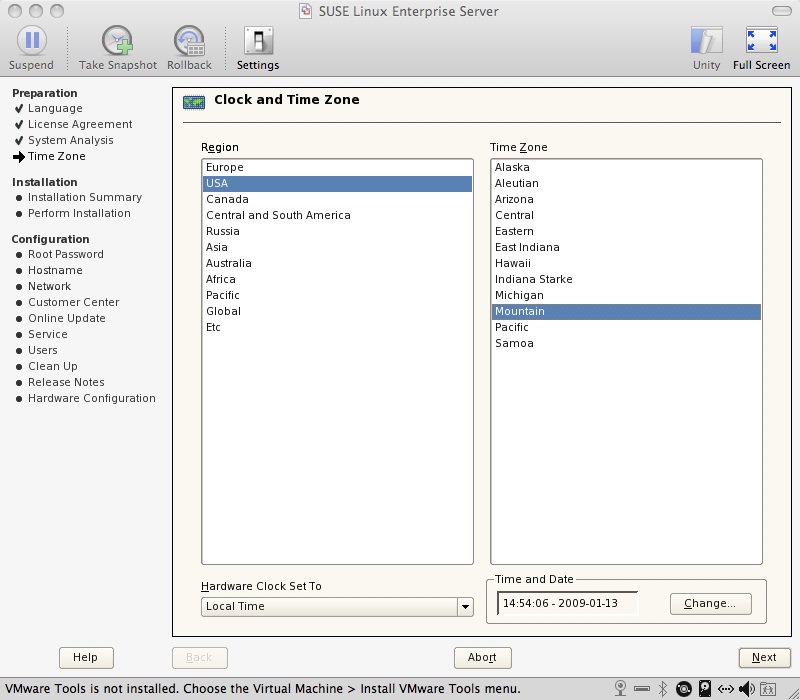This screenshot has width=800, height=700.
Task: Select Africa in Region list
Action: point(337,279)
